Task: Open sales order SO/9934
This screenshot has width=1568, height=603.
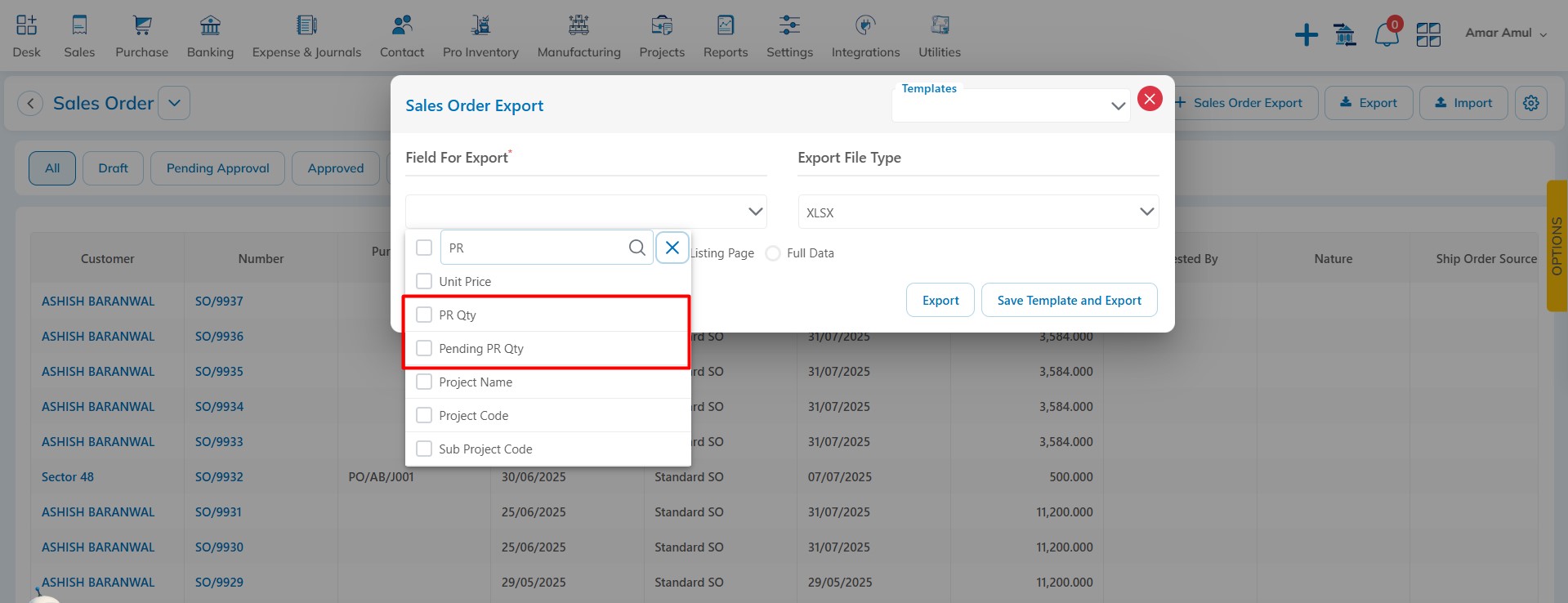Action: coord(219,406)
